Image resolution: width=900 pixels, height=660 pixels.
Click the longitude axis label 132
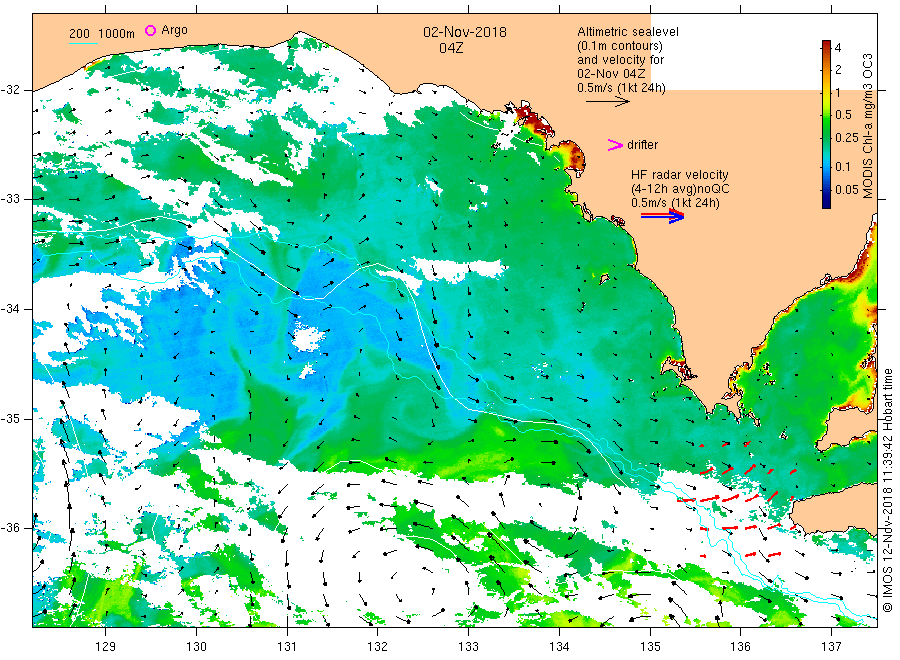pyautogui.click(x=378, y=647)
